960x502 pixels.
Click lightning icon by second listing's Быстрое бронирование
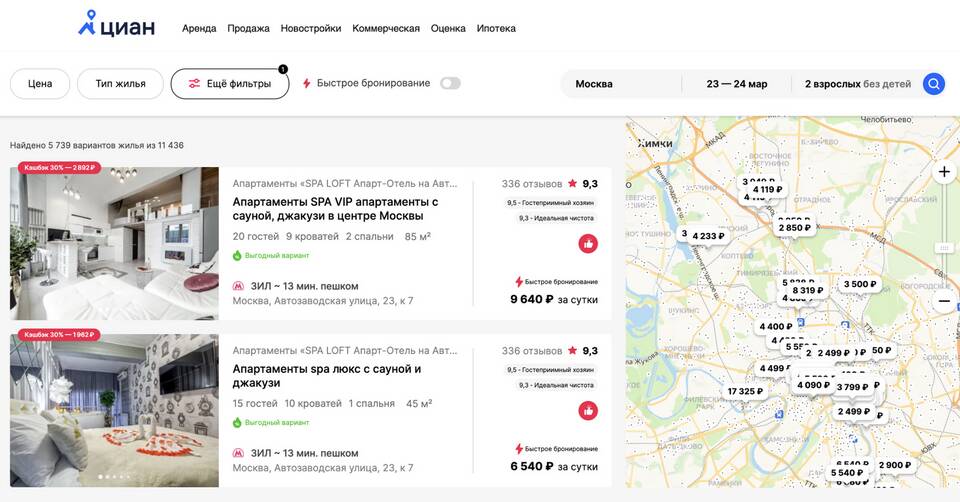click(x=519, y=449)
